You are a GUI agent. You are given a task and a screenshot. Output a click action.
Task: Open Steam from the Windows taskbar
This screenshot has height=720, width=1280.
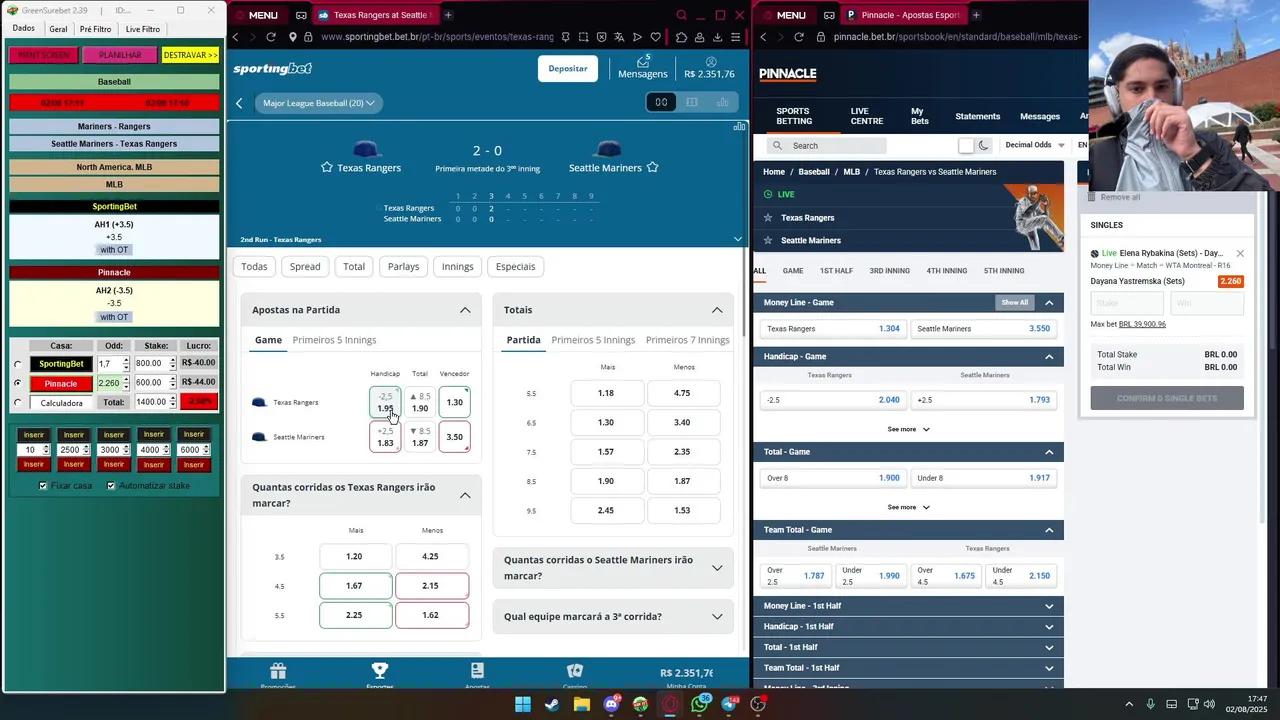point(552,704)
